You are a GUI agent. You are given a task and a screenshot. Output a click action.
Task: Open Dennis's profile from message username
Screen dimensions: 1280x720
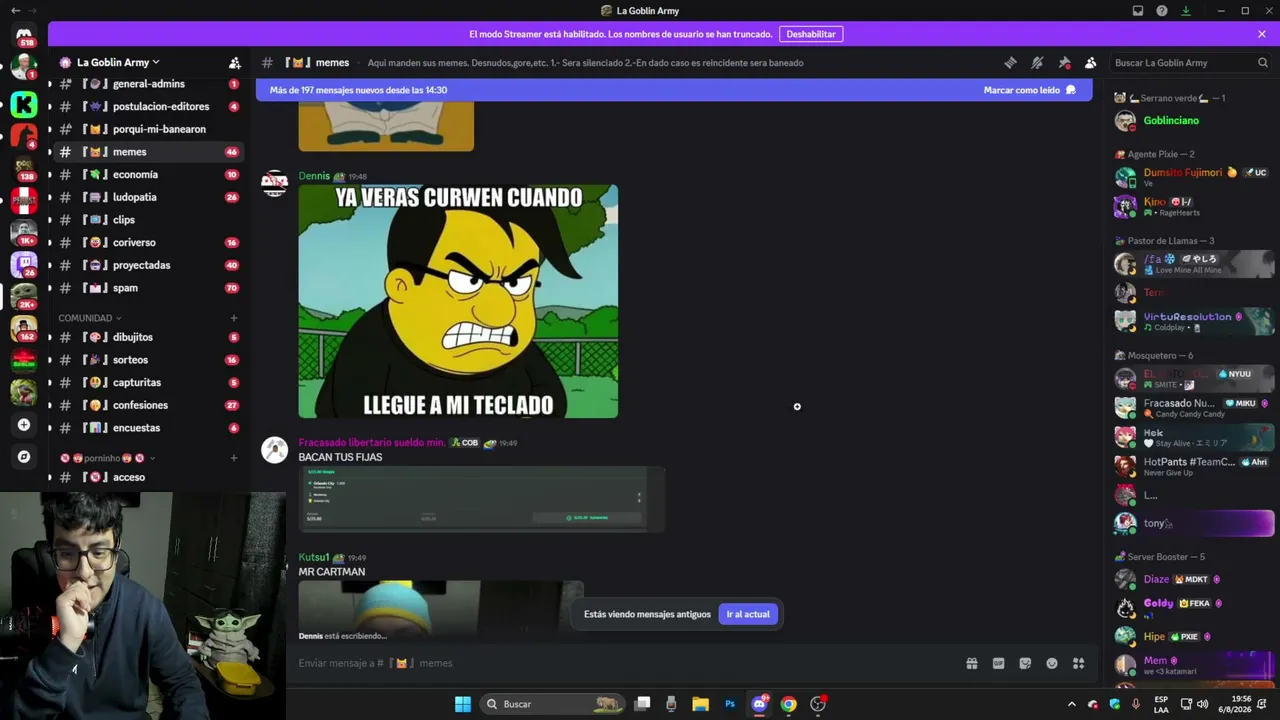tap(313, 176)
